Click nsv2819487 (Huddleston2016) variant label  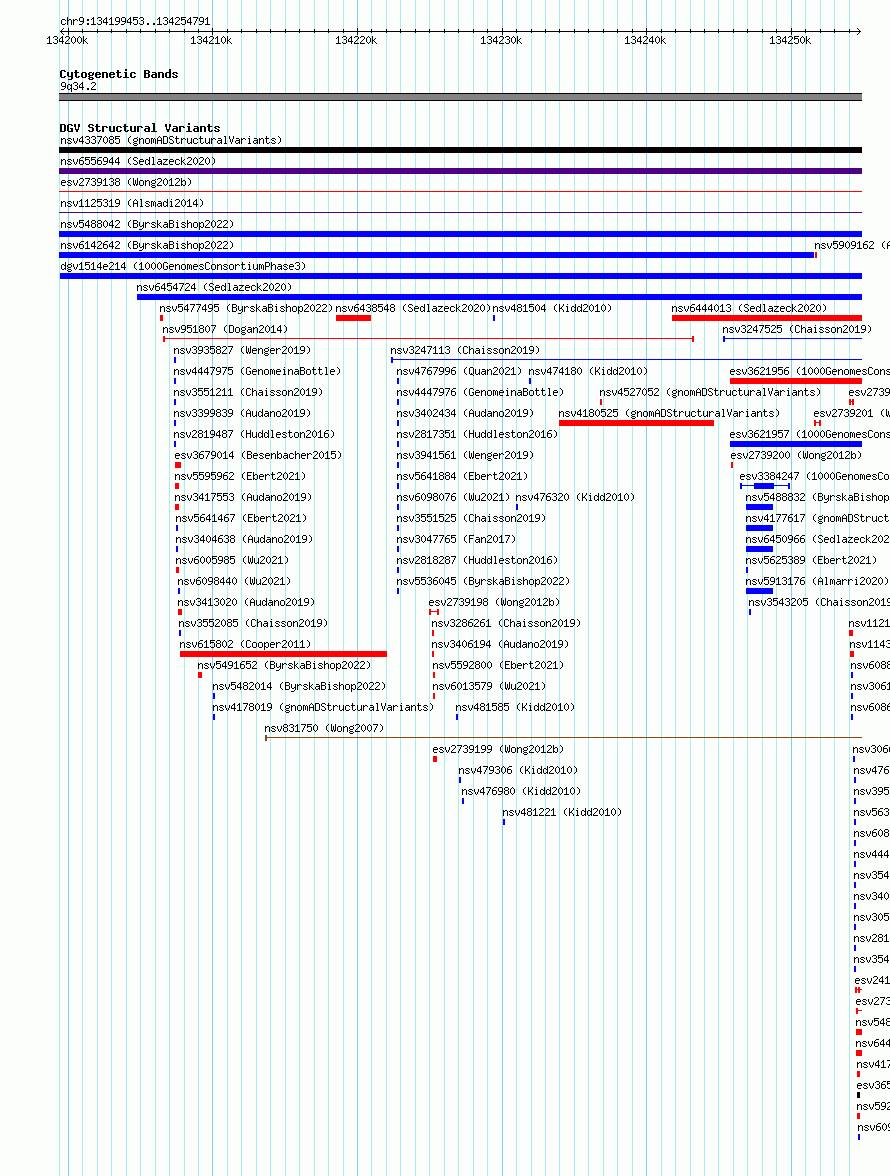pyautogui.click(x=254, y=434)
